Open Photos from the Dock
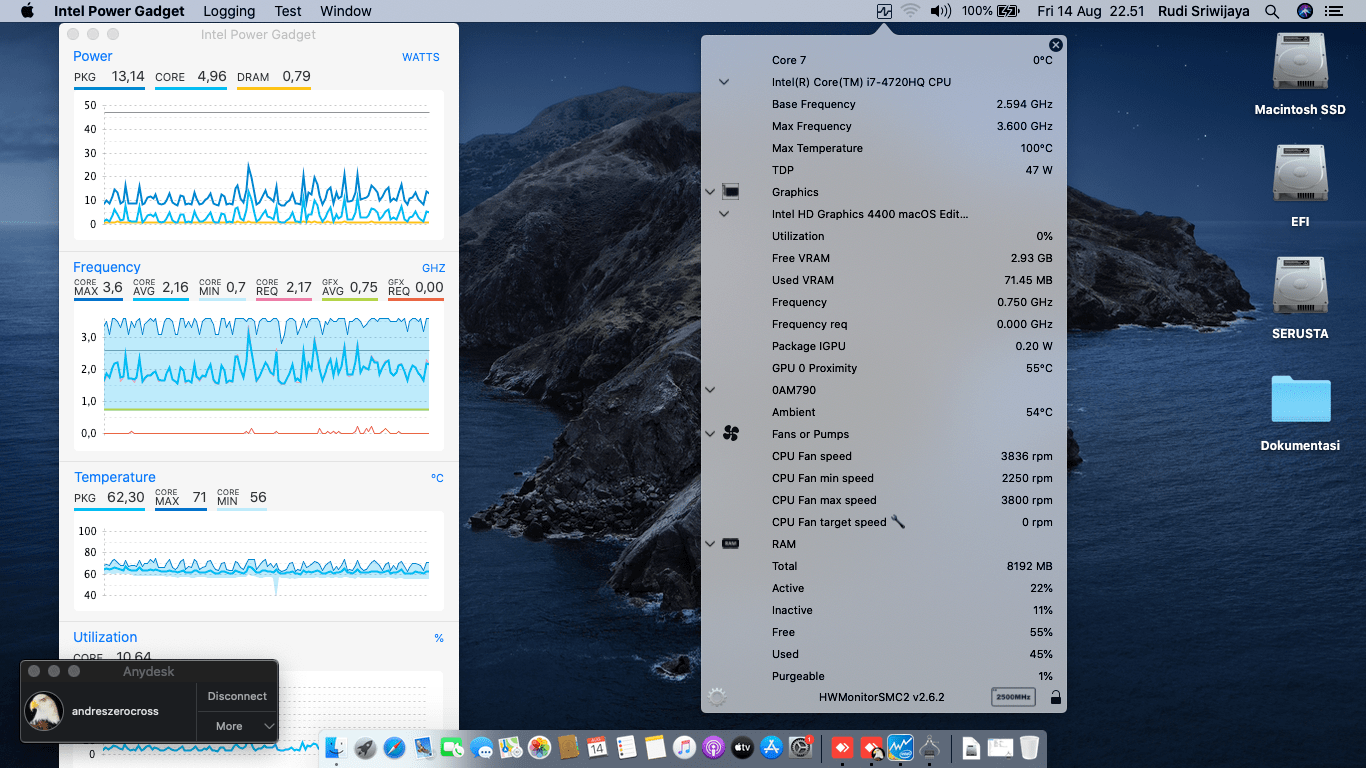1366x768 pixels. (x=540, y=747)
